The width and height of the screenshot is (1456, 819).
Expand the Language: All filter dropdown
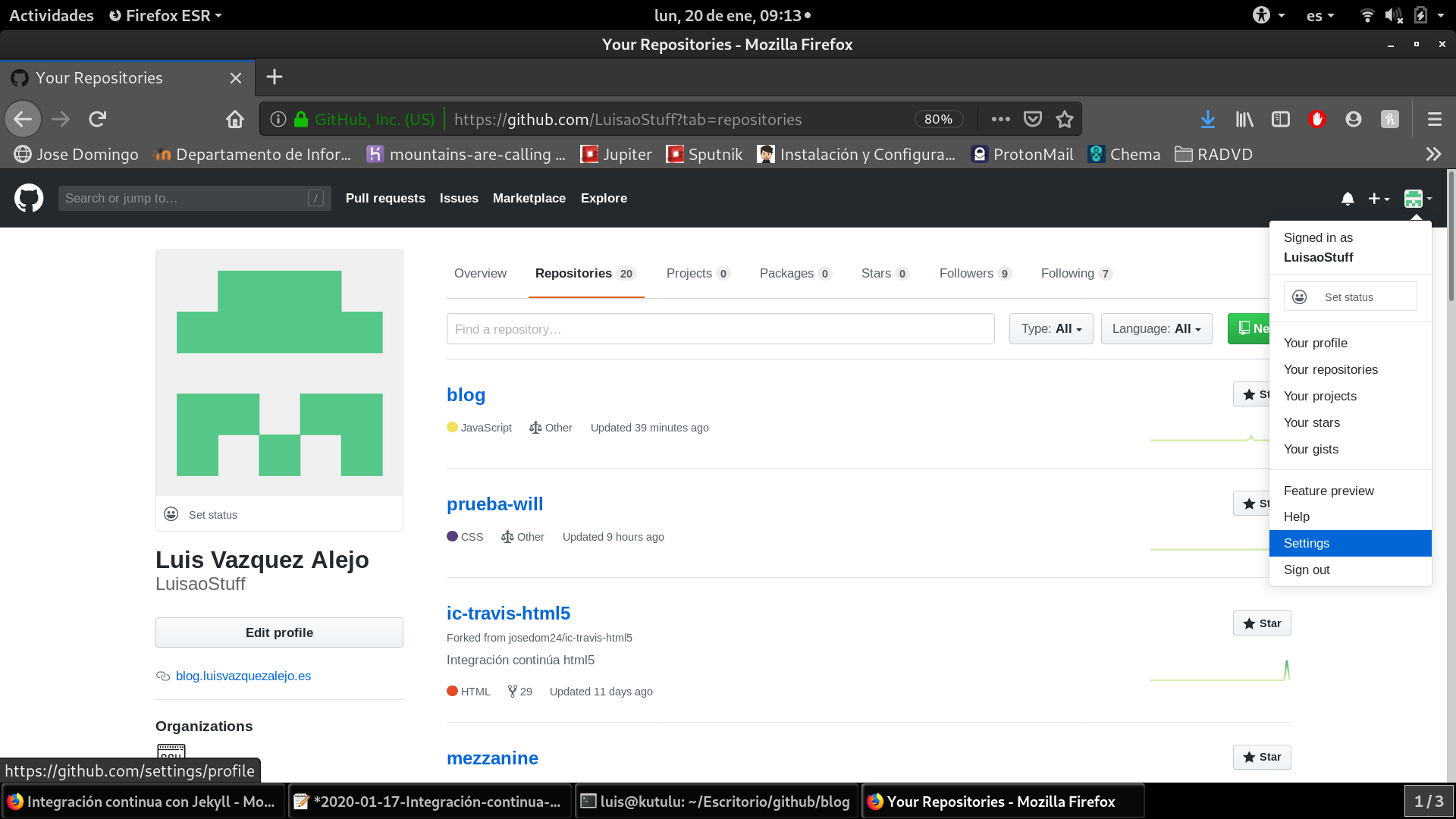click(x=1156, y=329)
